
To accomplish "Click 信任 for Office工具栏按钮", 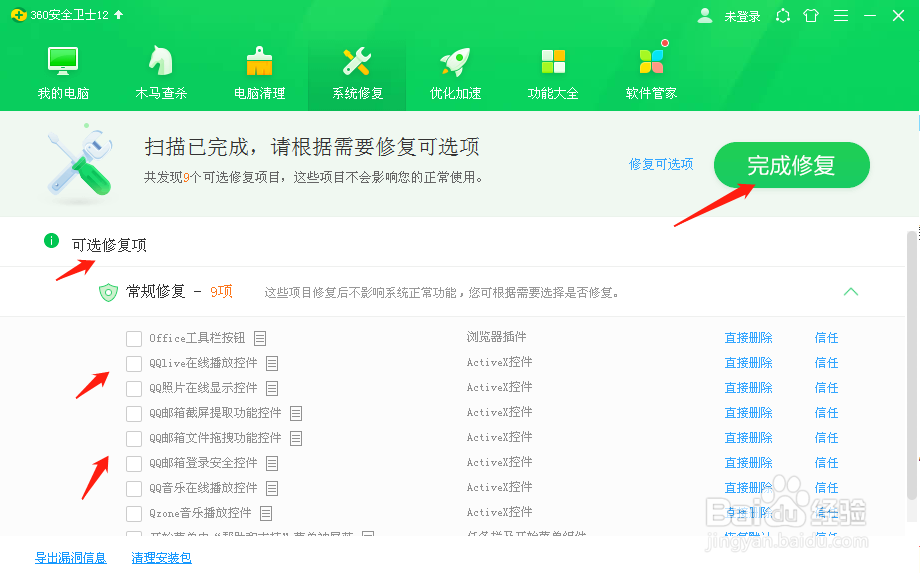I will point(827,338).
